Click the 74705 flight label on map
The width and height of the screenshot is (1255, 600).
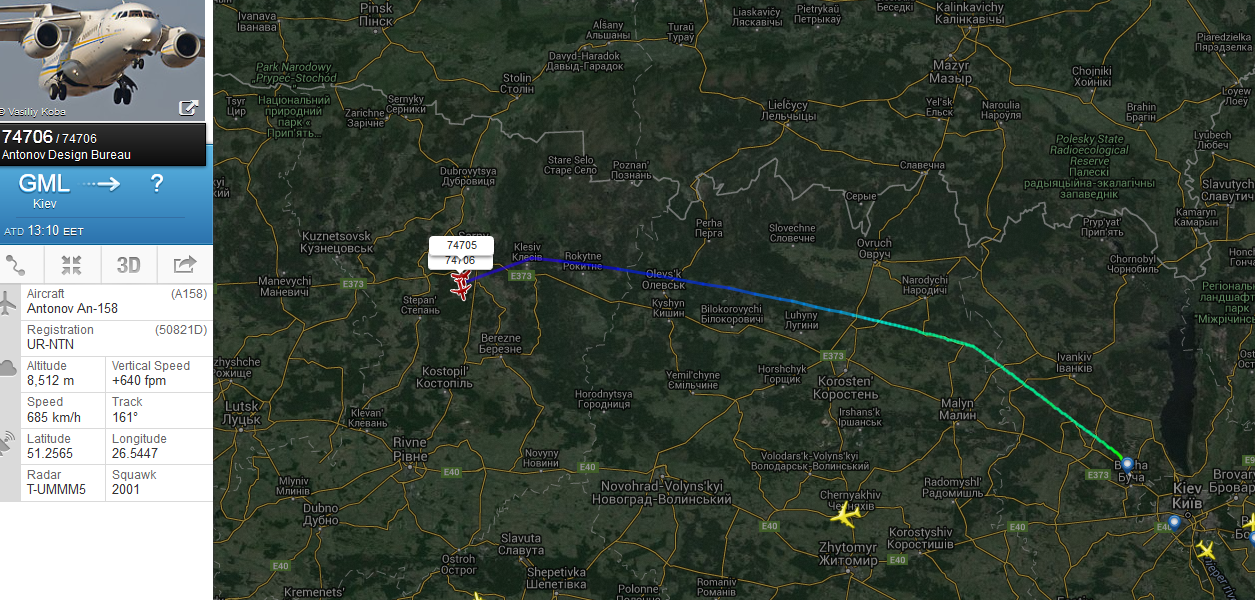tap(462, 245)
